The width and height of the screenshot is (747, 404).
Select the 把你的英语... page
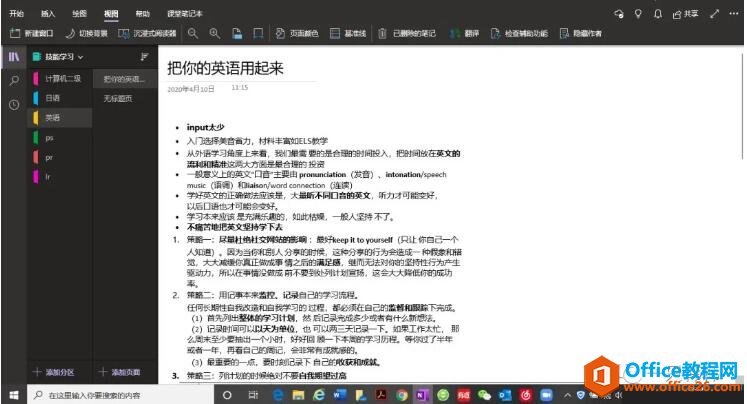coord(125,79)
